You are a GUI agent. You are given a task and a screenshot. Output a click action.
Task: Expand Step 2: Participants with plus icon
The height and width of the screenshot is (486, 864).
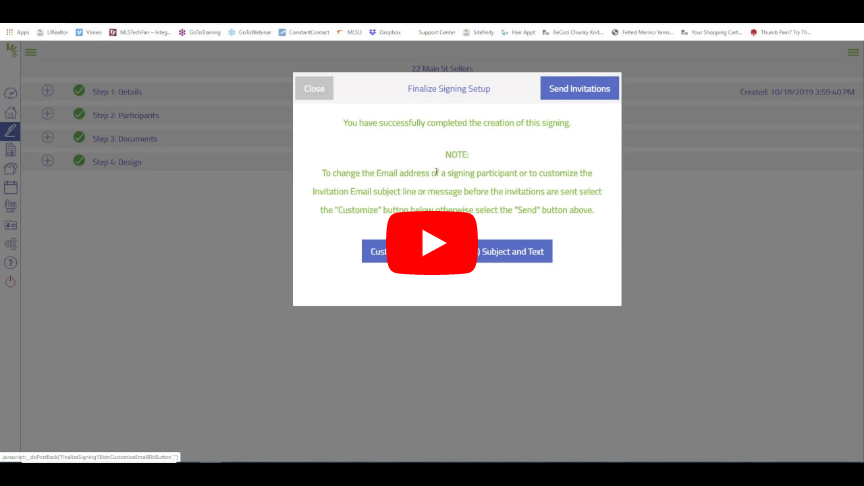pyautogui.click(x=47, y=114)
